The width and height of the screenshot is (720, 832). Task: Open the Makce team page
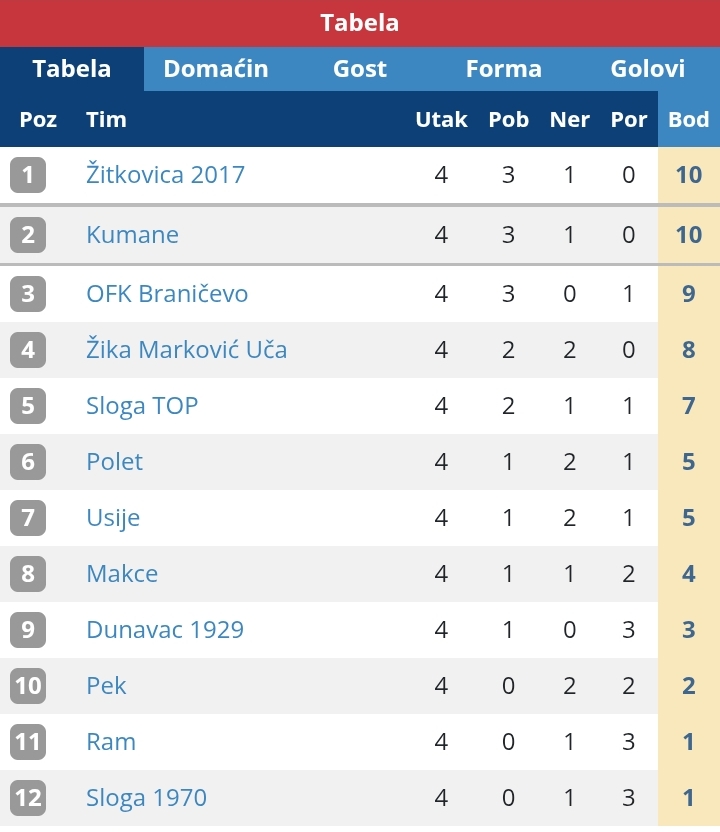pos(122,574)
